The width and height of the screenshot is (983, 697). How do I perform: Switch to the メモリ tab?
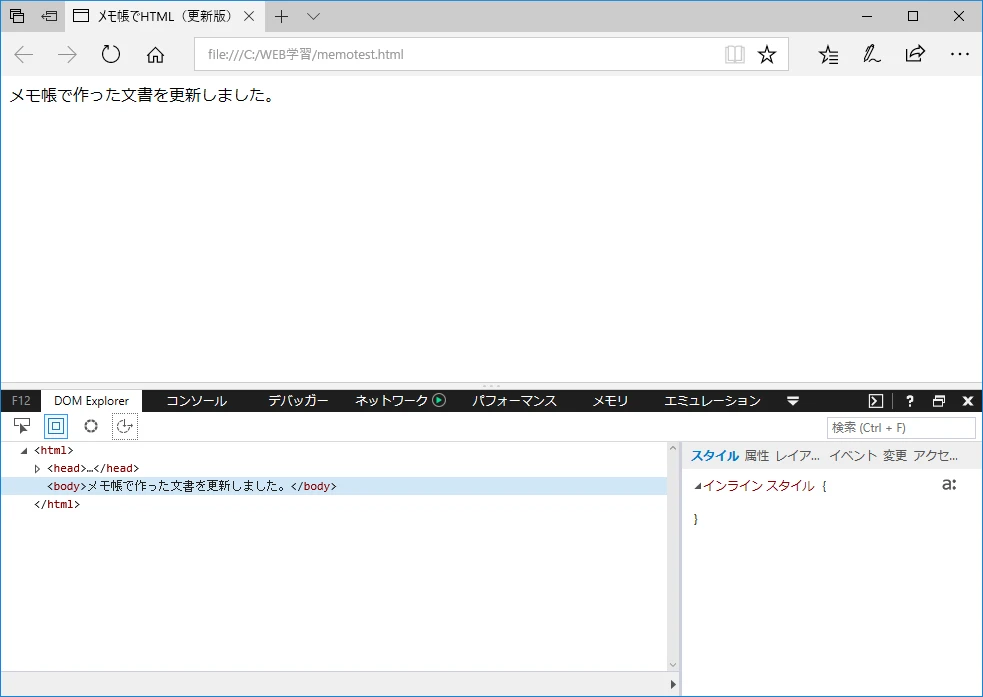pyautogui.click(x=611, y=401)
